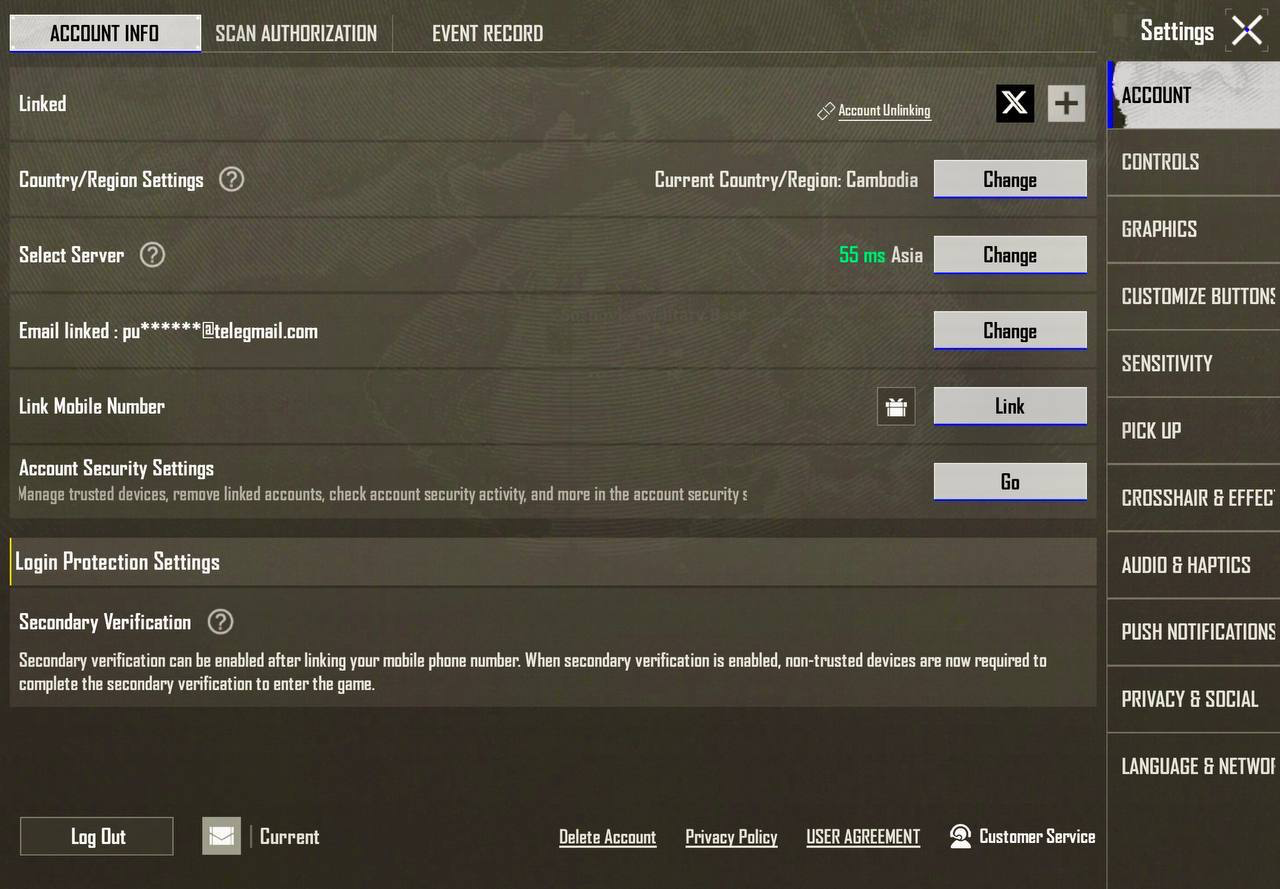Open the Push Notifications category
Screen dimensions: 1280x889
[1193, 632]
